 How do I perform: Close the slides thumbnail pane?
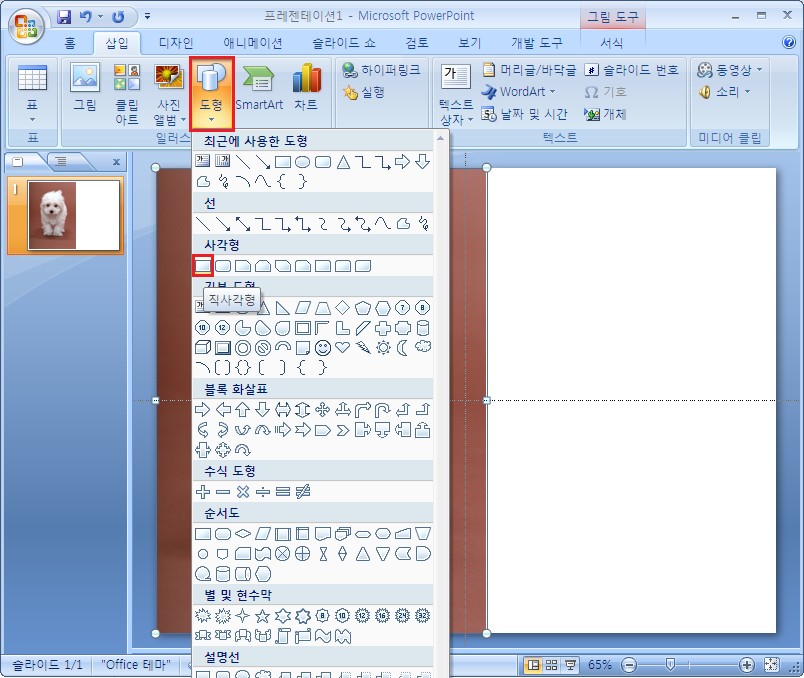coord(116,162)
